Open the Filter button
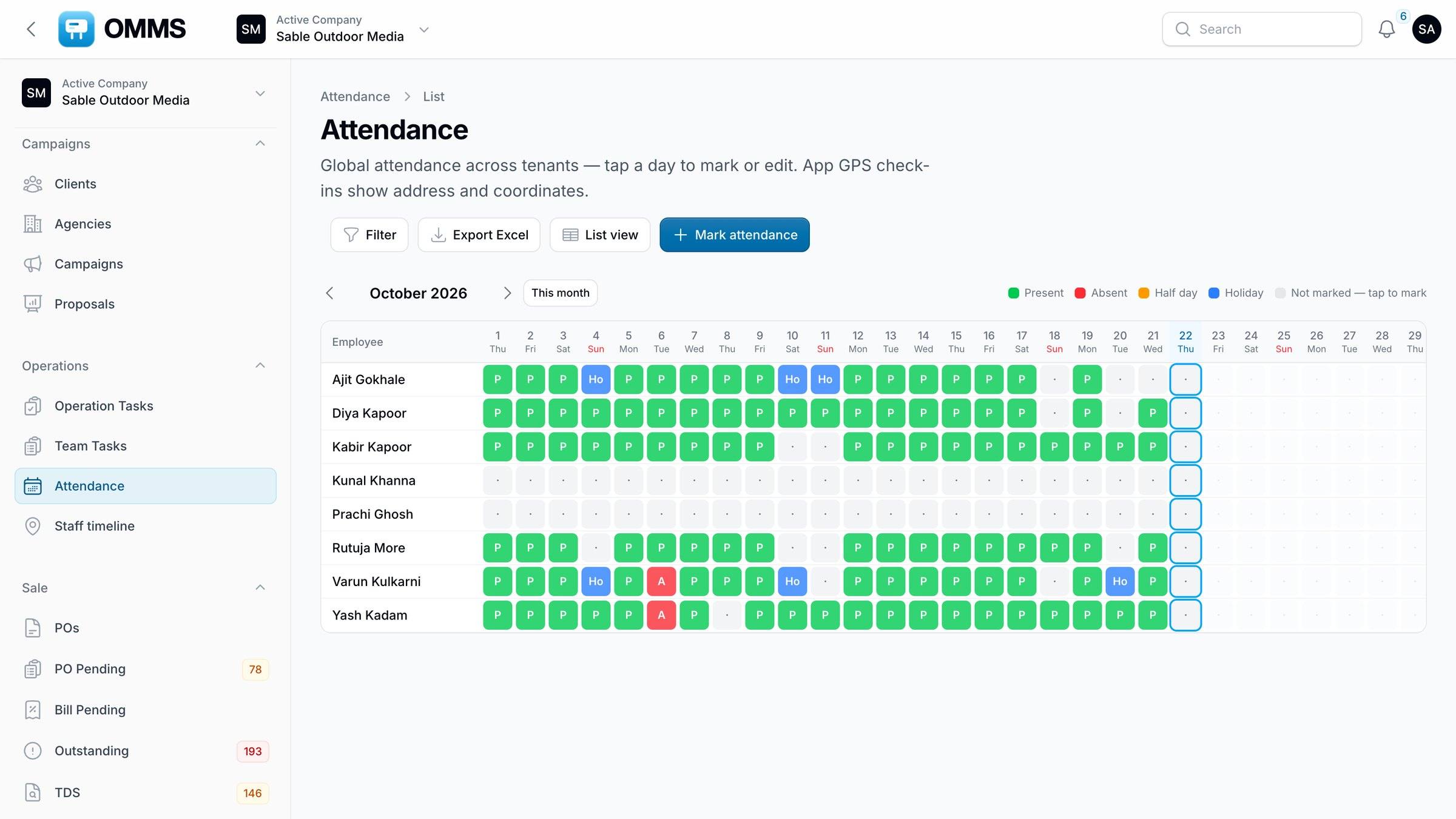Screen dimensions: 1456x819 (369, 235)
